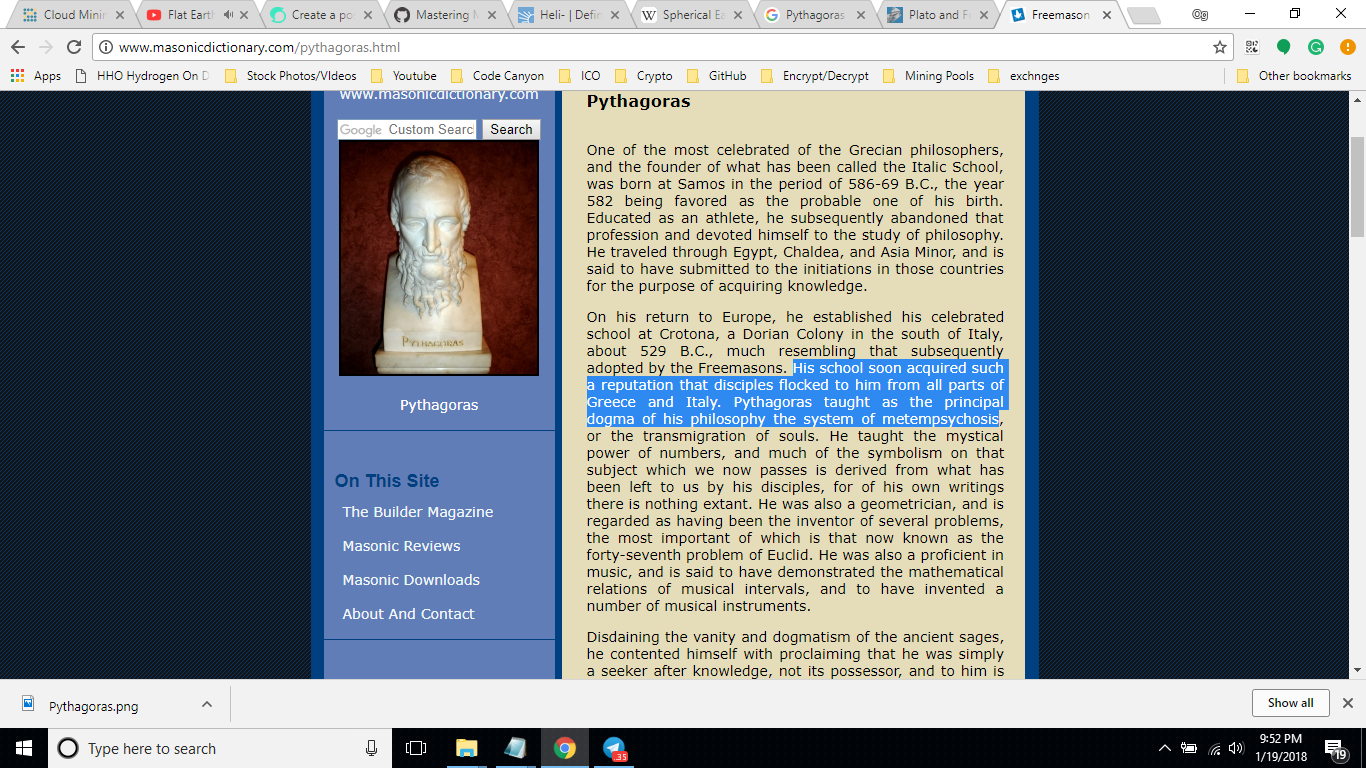Click the Grammarly extension icon
The image size is (1366, 768).
click(1314, 46)
